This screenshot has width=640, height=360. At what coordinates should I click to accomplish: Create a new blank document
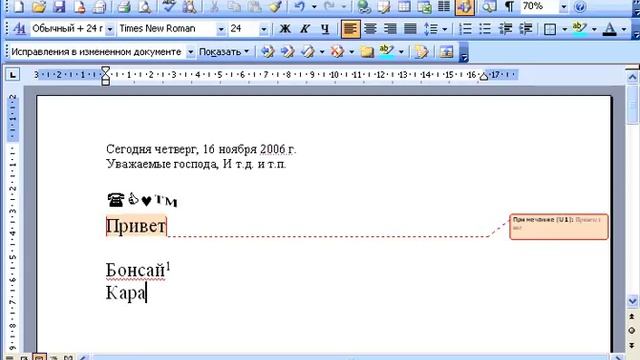(x=19, y=6)
